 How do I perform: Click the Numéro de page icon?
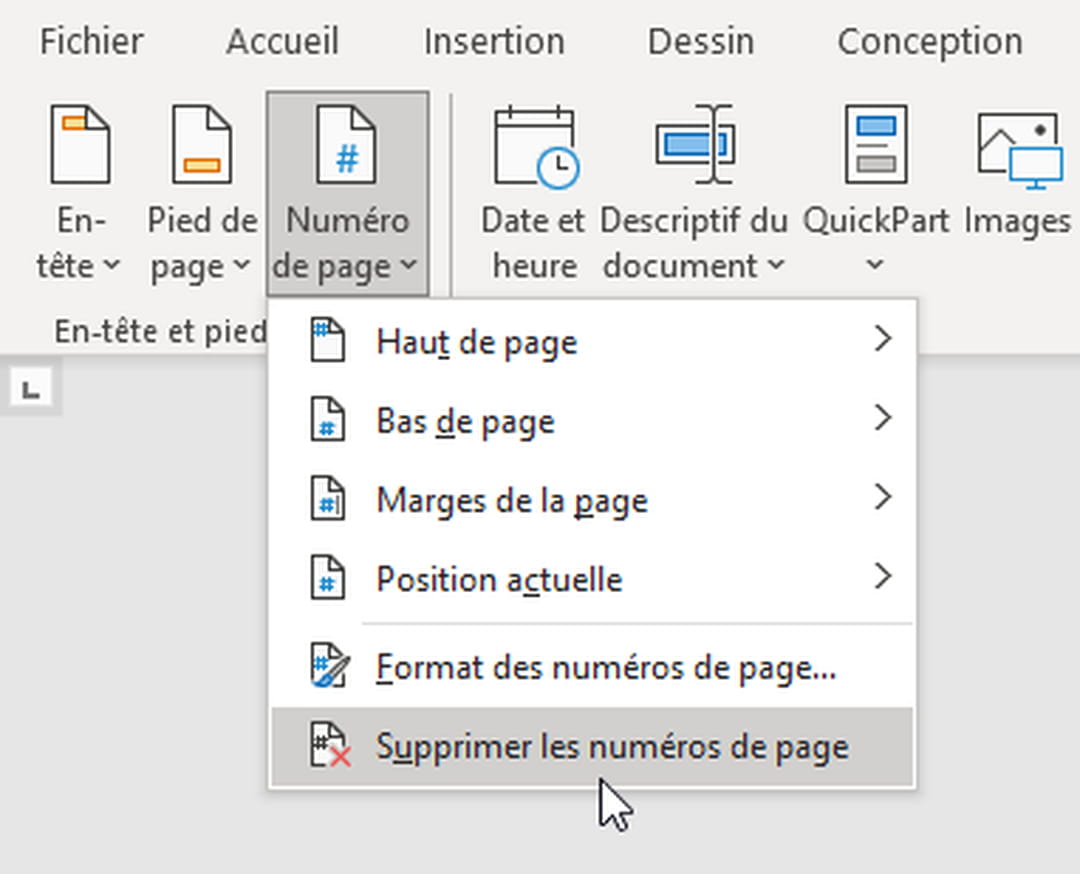[x=346, y=145]
